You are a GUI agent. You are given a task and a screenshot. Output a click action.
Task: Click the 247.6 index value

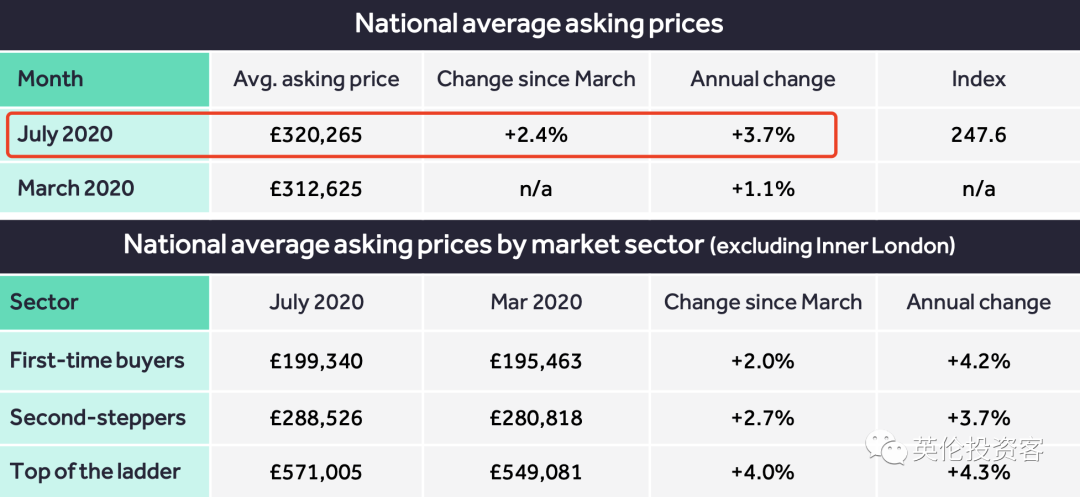coord(978,134)
